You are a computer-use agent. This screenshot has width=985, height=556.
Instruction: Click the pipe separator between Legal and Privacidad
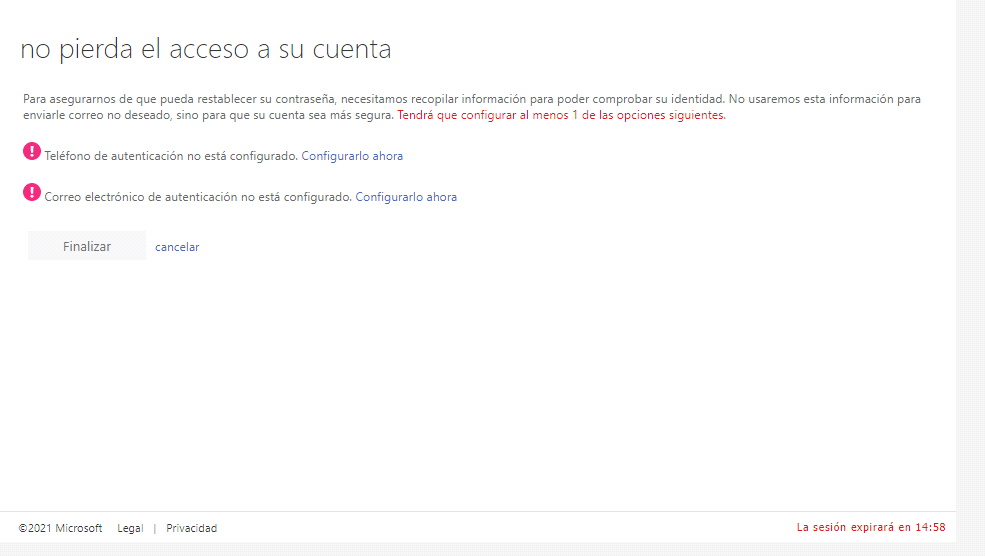tap(155, 528)
